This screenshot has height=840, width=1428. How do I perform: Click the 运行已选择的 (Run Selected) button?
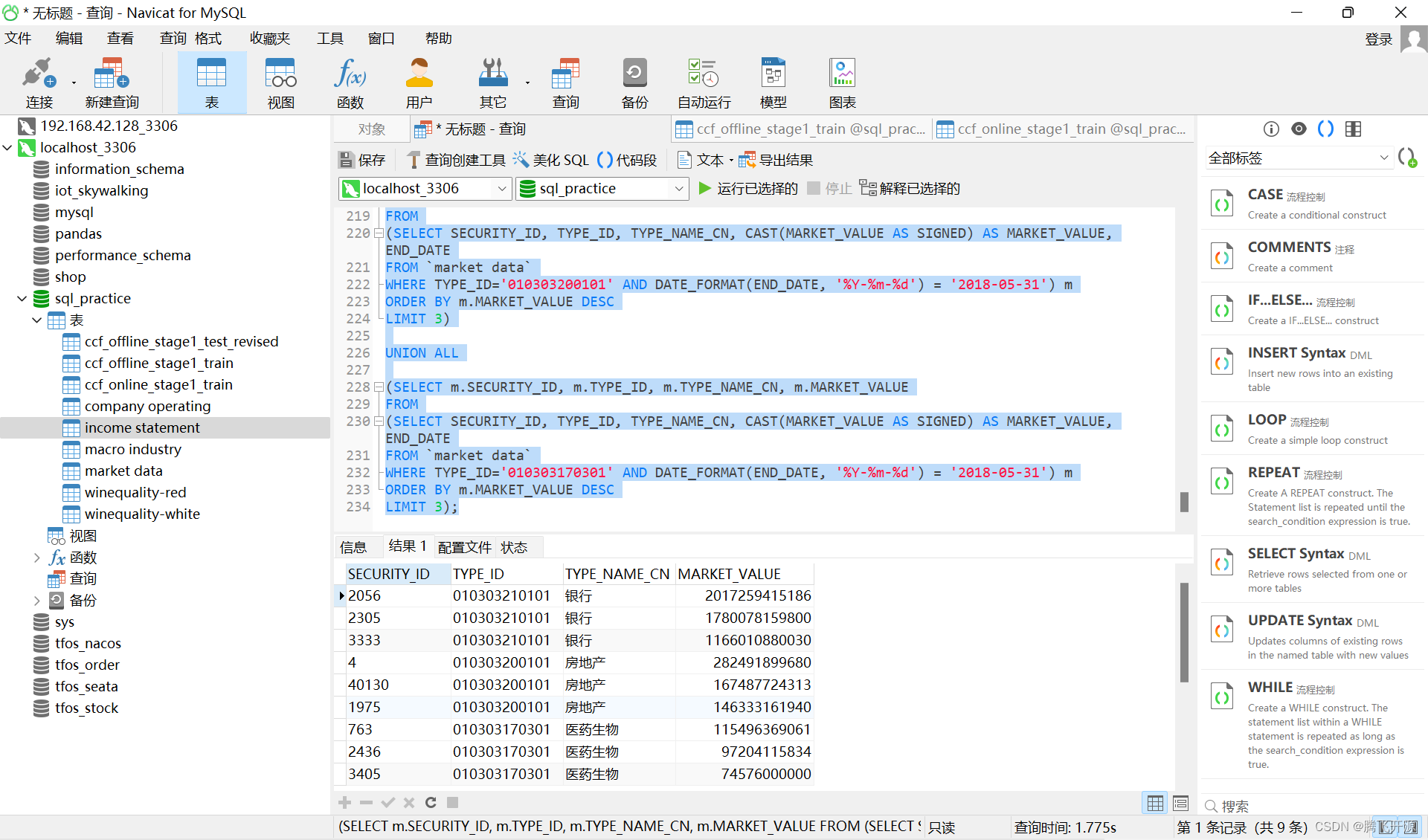coord(750,189)
